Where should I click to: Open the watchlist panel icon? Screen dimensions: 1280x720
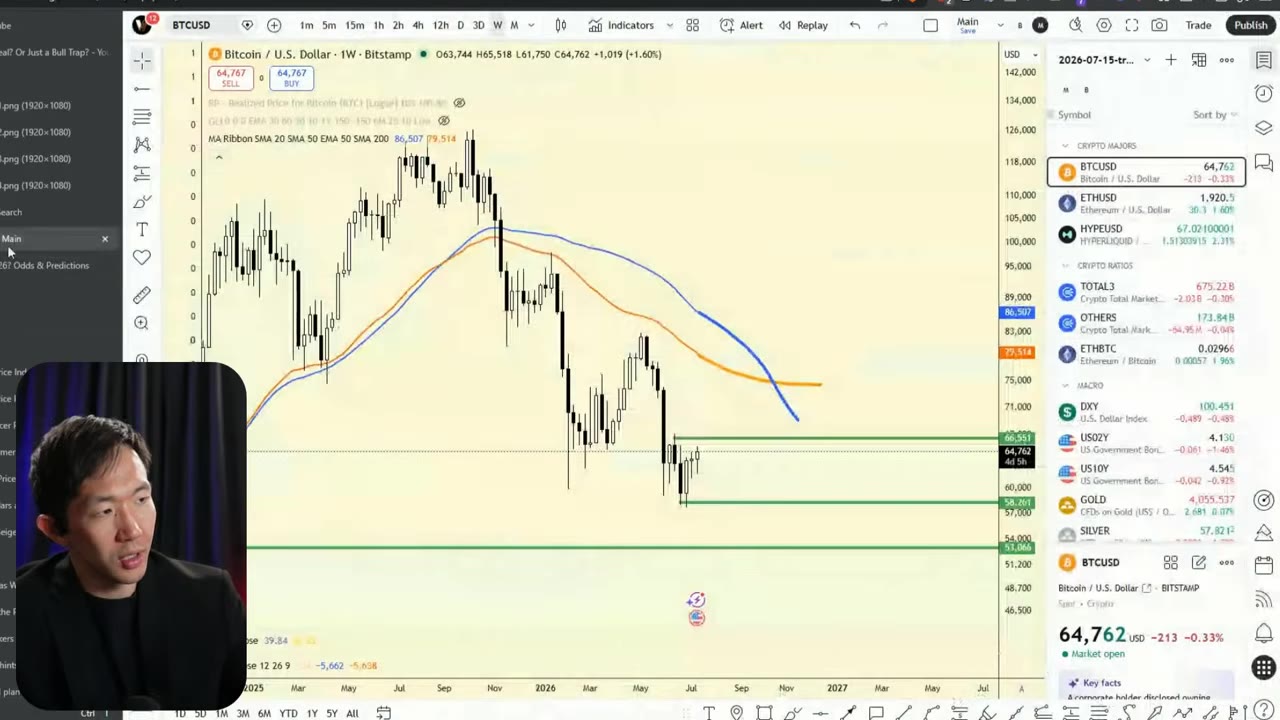click(x=1264, y=61)
